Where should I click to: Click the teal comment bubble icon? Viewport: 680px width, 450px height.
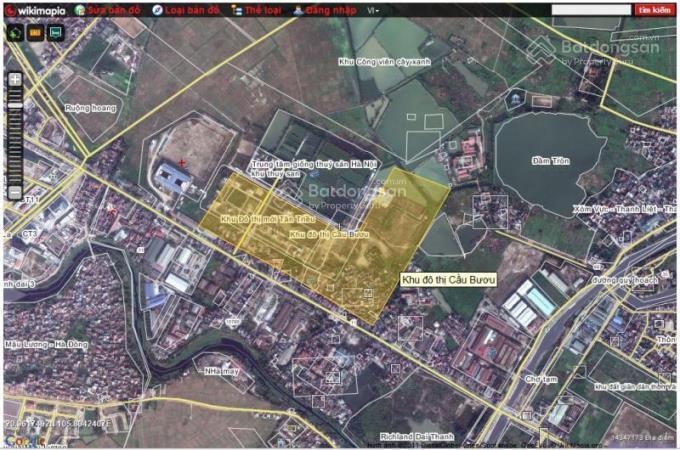click(56, 33)
